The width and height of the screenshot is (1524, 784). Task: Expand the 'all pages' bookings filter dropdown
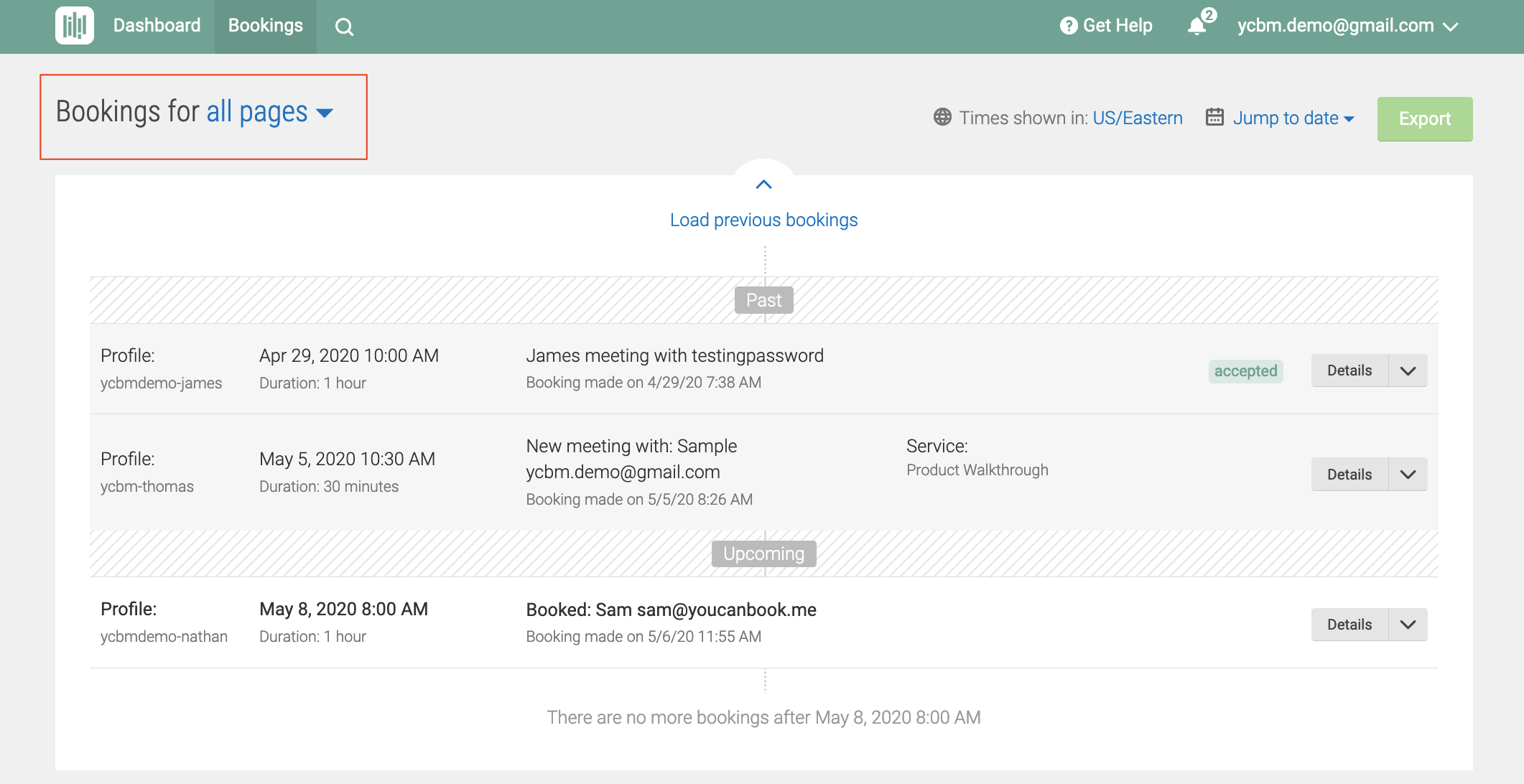coord(269,113)
